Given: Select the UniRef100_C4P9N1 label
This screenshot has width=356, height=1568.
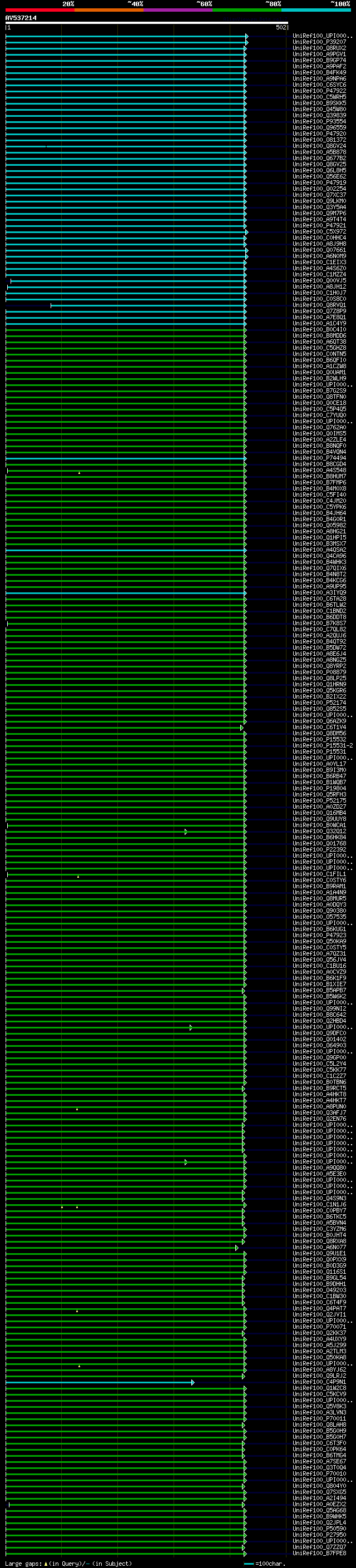Looking at the screenshot, I should tap(319, 1382).
